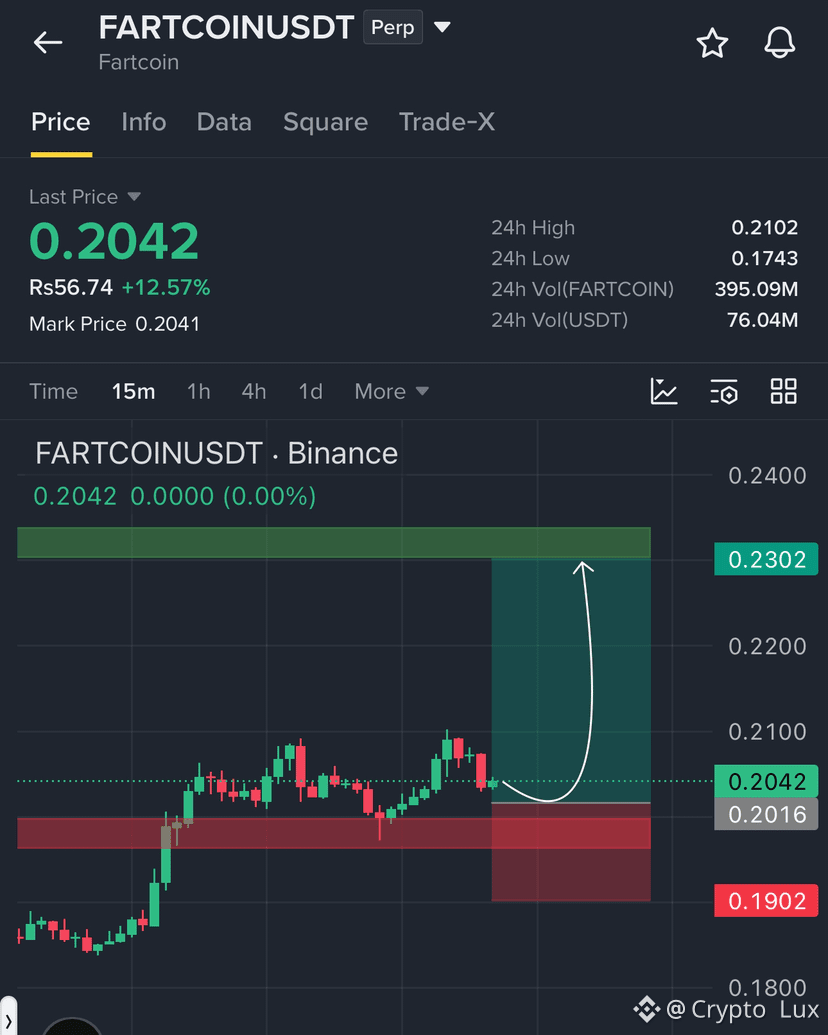Tap the +12.57% change text
This screenshot has width=828, height=1035.
click(x=166, y=287)
